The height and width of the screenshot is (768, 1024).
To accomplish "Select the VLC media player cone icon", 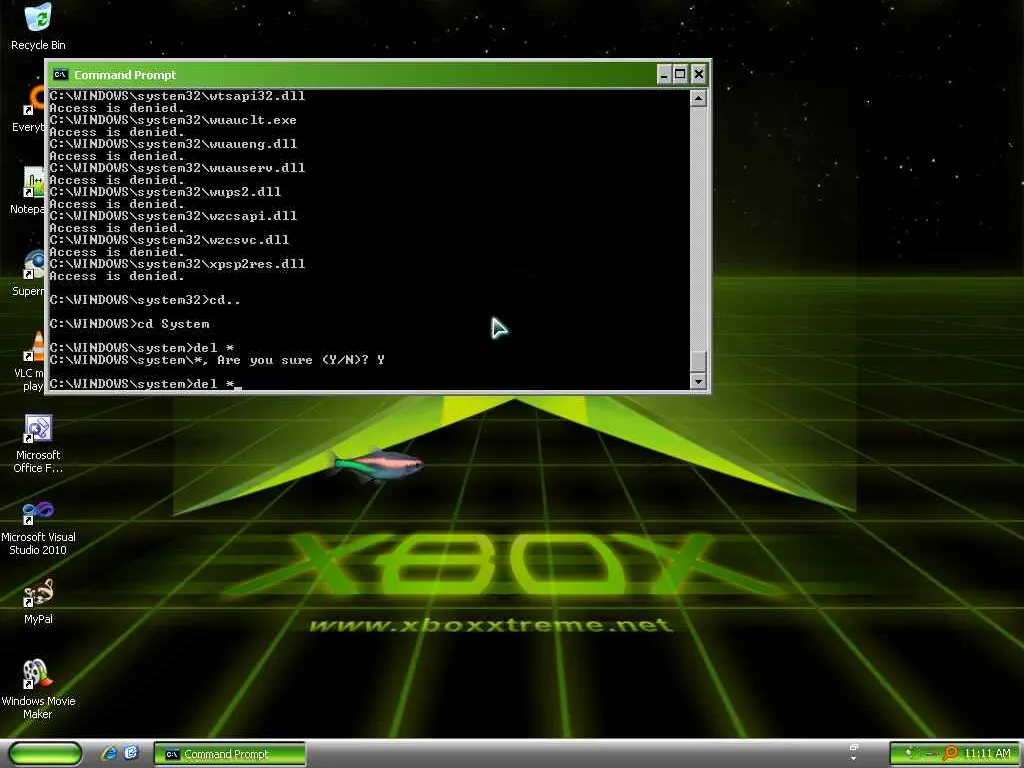I will (33, 347).
